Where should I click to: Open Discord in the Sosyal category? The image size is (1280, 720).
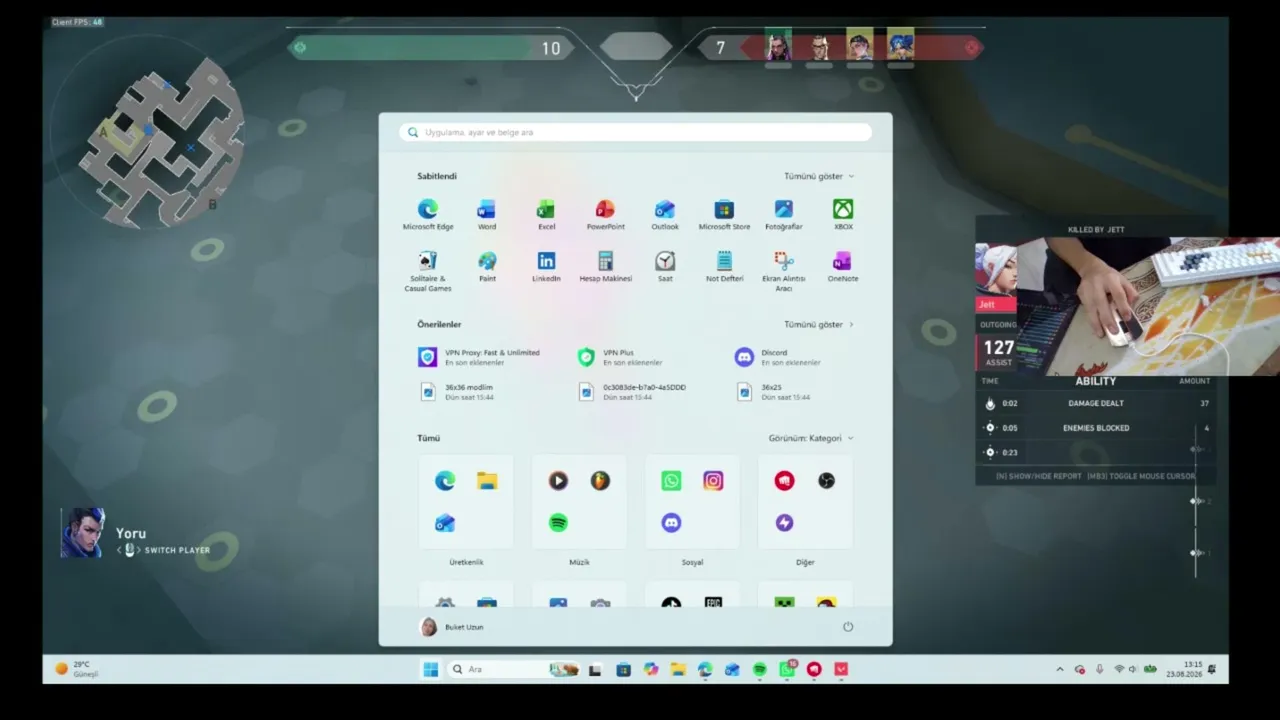[x=671, y=523]
